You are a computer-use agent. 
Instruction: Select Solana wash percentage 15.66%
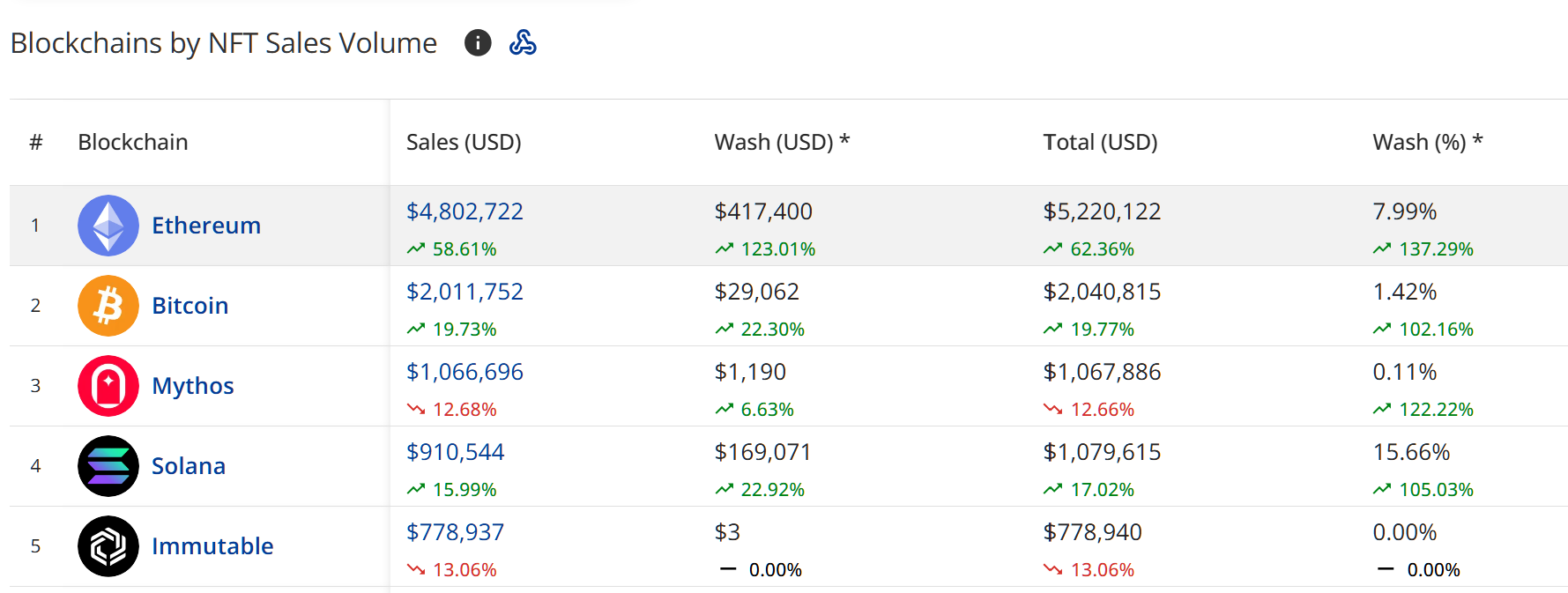pos(1411,452)
